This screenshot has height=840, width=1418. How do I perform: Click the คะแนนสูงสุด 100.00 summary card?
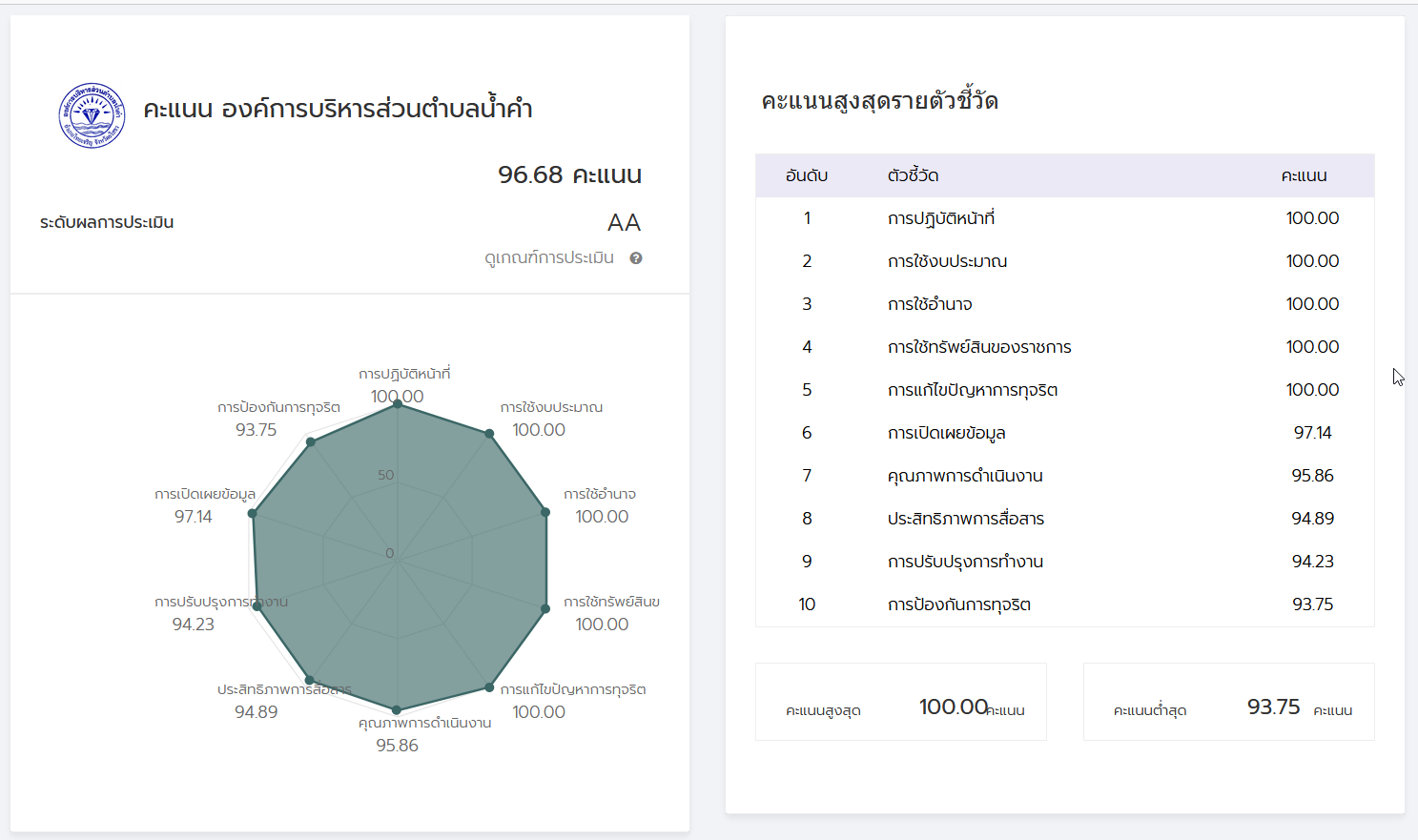click(x=901, y=702)
